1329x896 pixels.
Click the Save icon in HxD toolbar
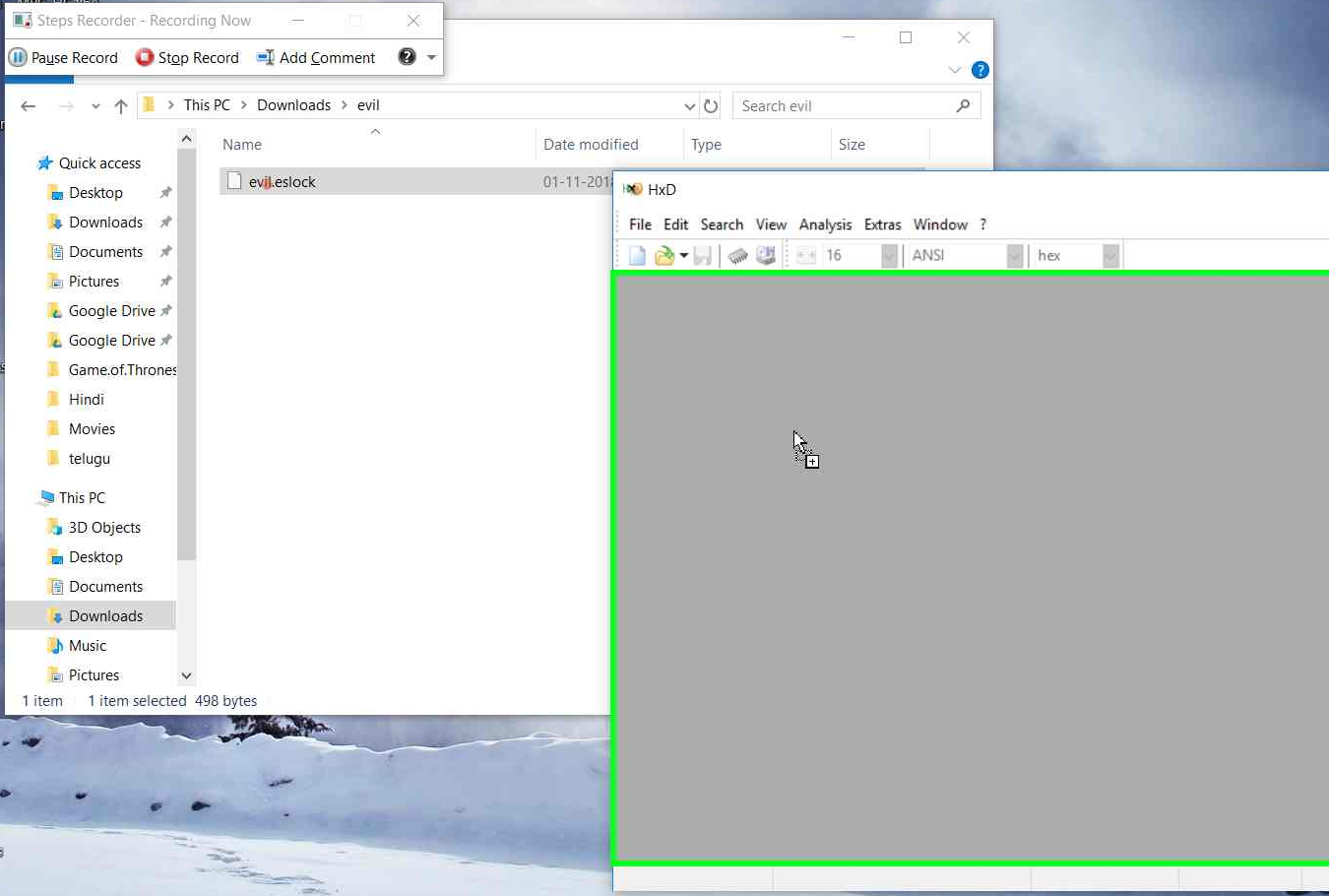click(703, 254)
